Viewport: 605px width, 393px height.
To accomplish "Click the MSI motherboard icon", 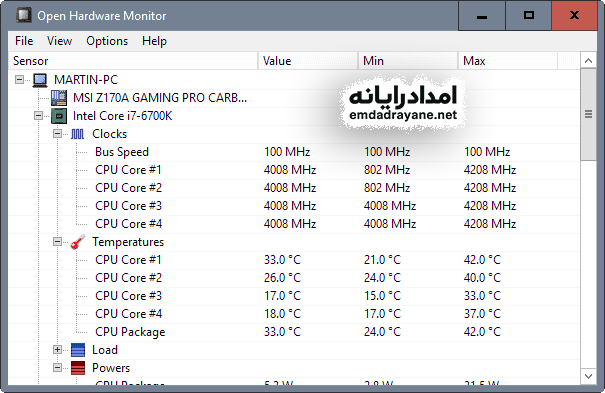I will click(59, 98).
